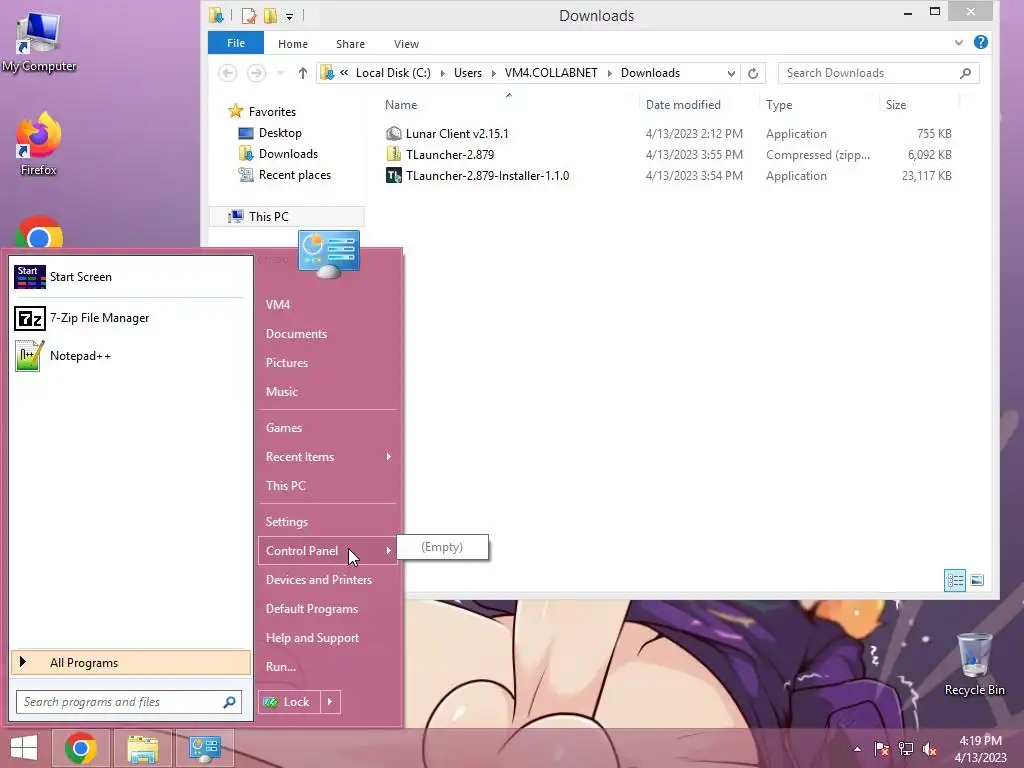Select TLauncher-2.879 zip file
1024x768 pixels.
[449, 155]
